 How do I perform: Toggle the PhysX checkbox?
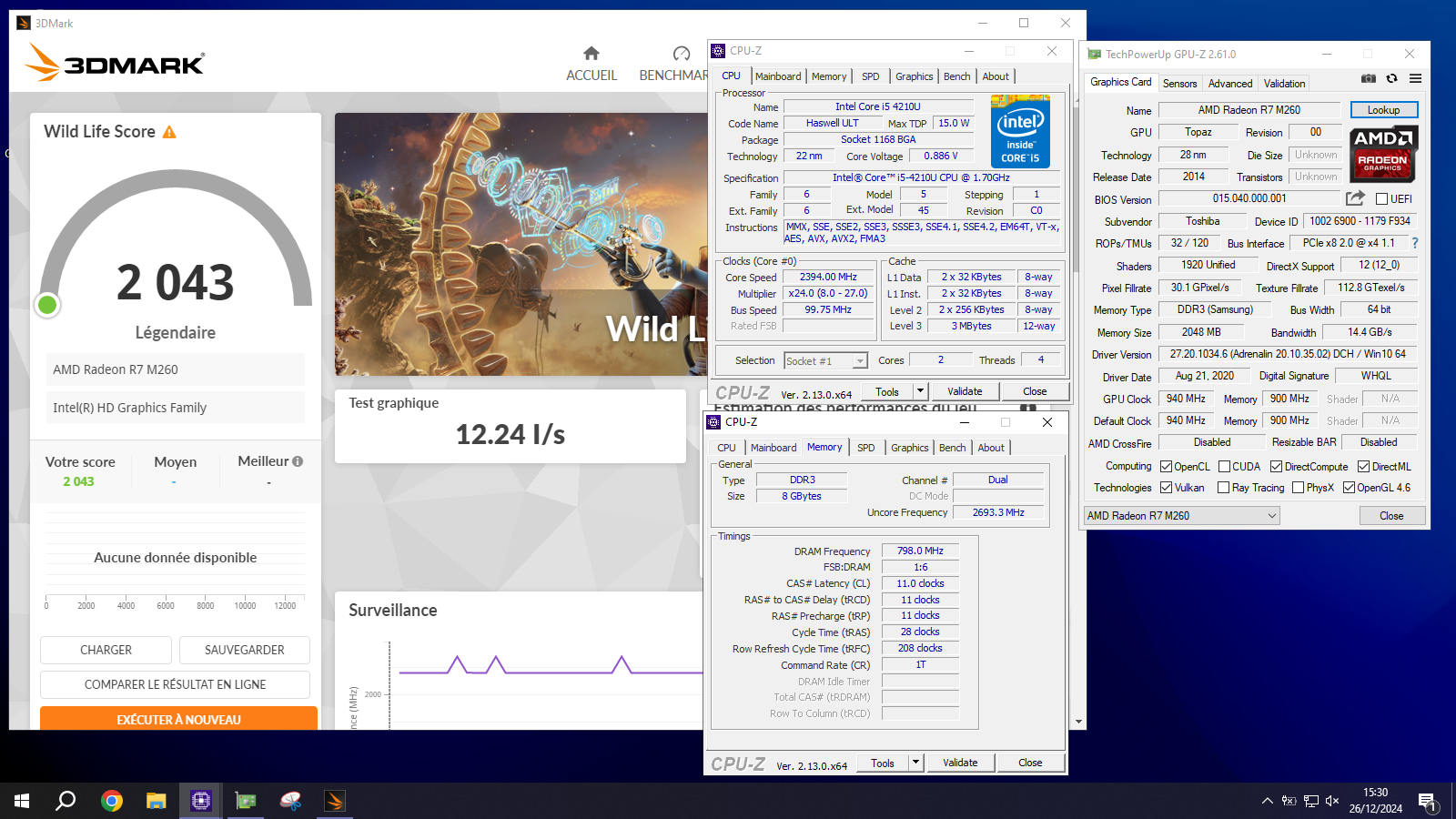tap(1298, 488)
